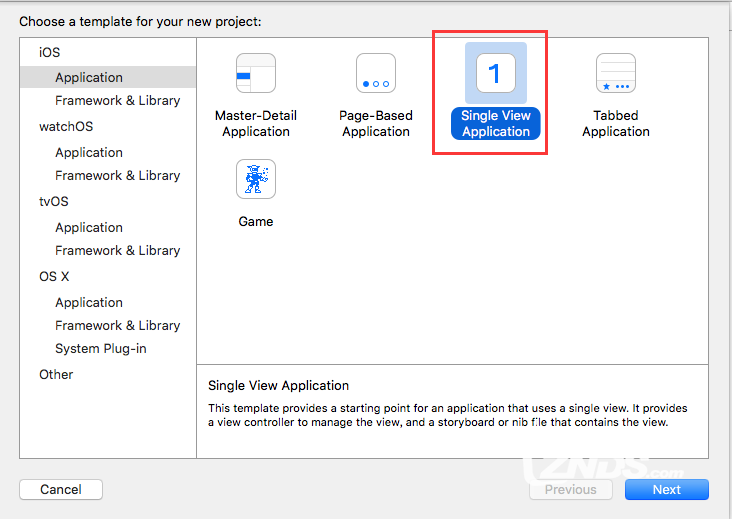Select the watchOS category heading
The width and height of the screenshot is (732, 519).
point(66,126)
